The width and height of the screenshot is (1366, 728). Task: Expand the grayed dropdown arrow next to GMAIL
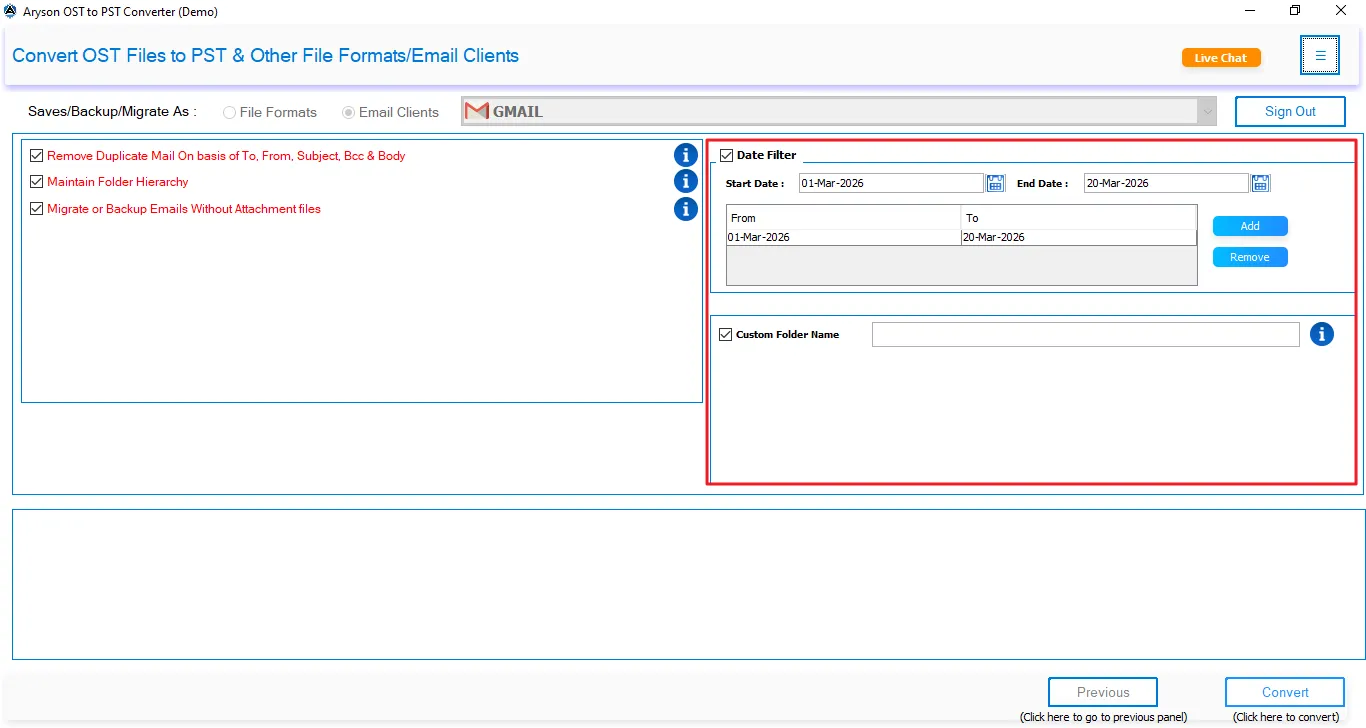1206,111
